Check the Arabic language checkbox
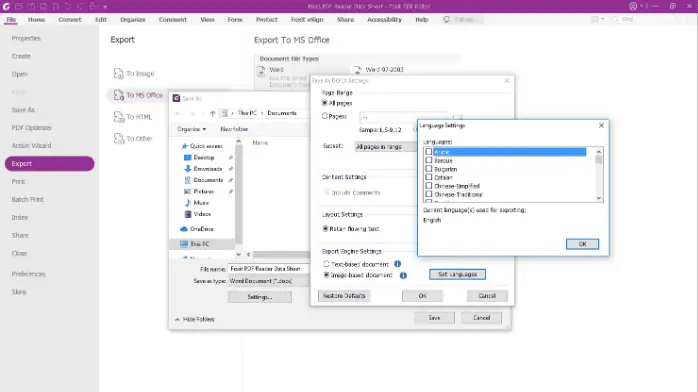The width and height of the screenshot is (698, 392). pos(429,152)
